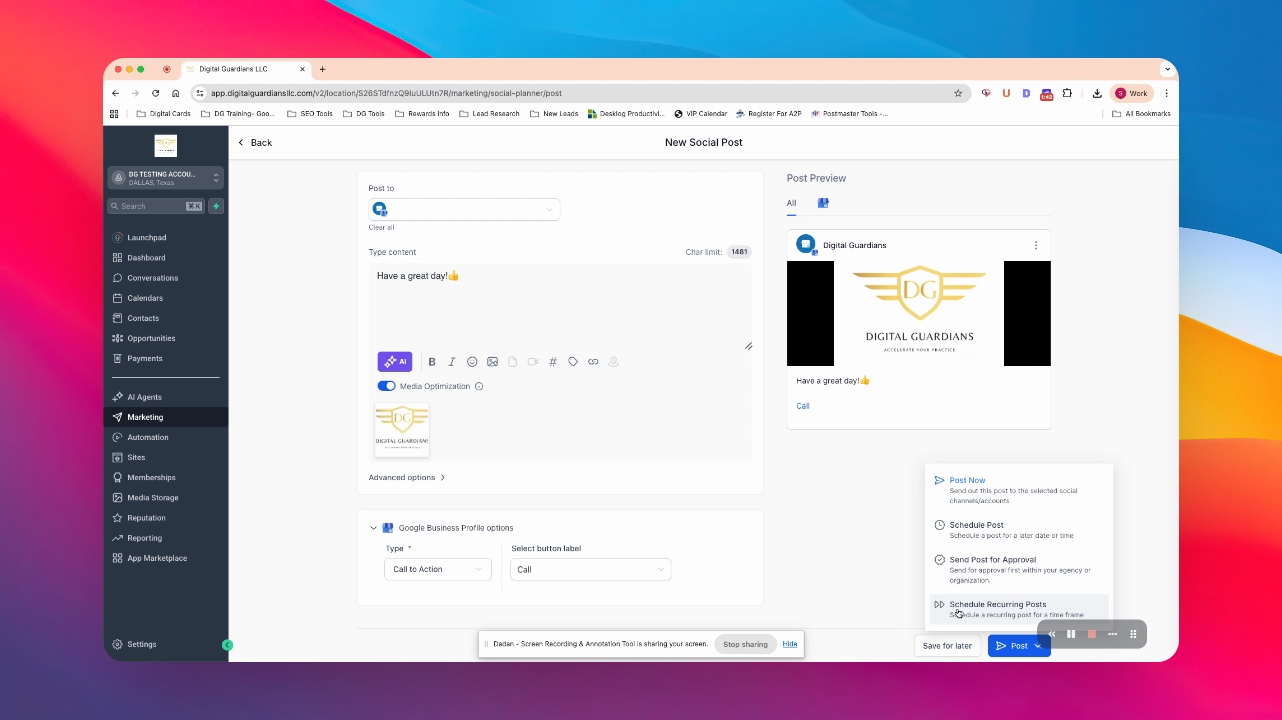Toggle bold text formatting
This screenshot has height=720, width=1282.
point(432,362)
